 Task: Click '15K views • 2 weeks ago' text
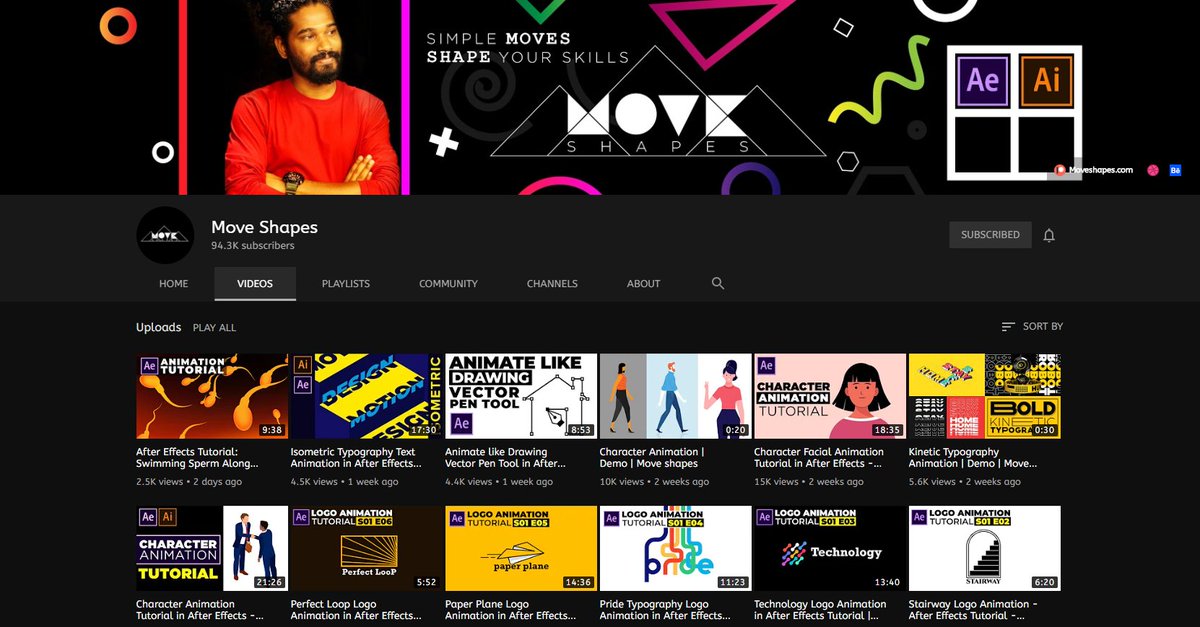(809, 482)
